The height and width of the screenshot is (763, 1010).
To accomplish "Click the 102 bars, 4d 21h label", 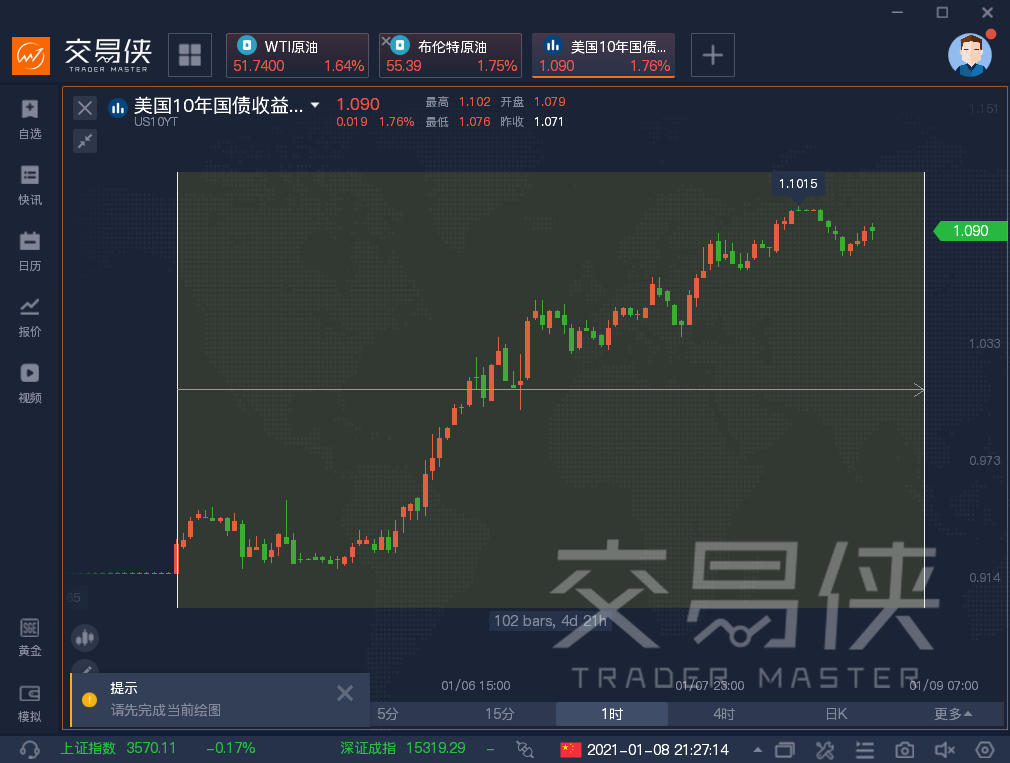I will tap(550, 621).
